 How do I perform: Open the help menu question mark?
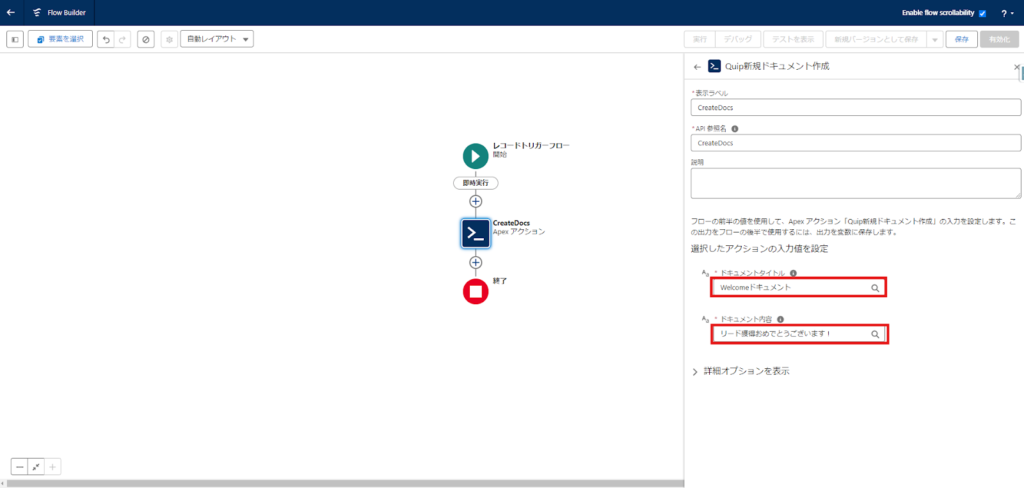(1004, 13)
